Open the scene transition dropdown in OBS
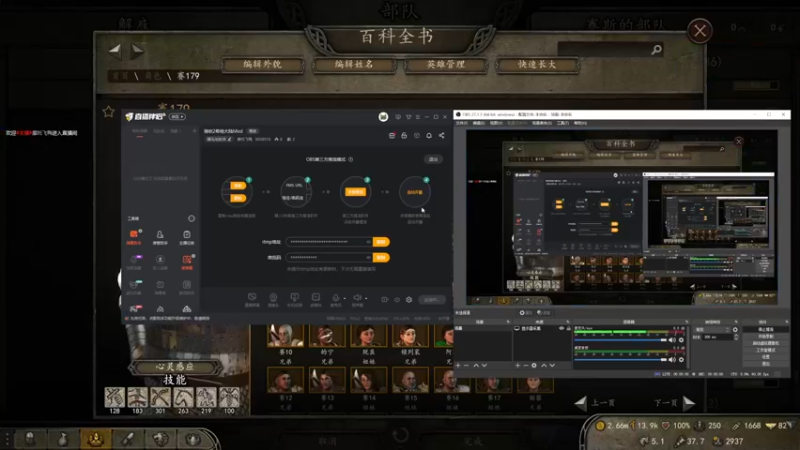Image resolution: width=800 pixels, height=450 pixels. tap(713, 330)
